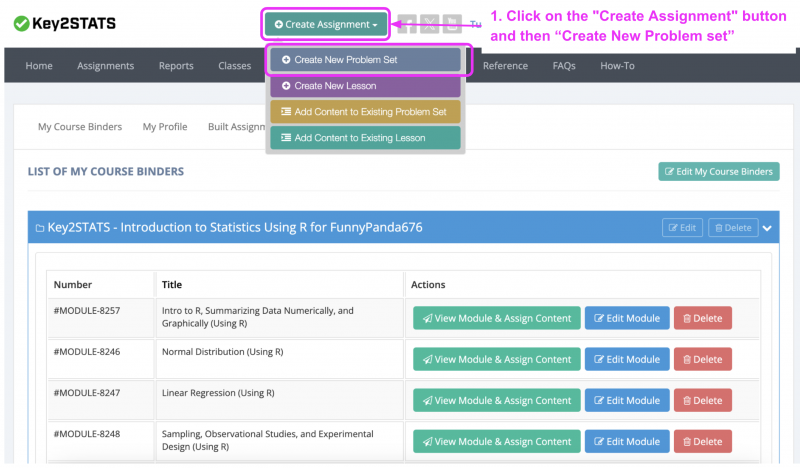This screenshot has width=800, height=468.
Task: Delete MODULE-8257 row
Action: coord(703,318)
